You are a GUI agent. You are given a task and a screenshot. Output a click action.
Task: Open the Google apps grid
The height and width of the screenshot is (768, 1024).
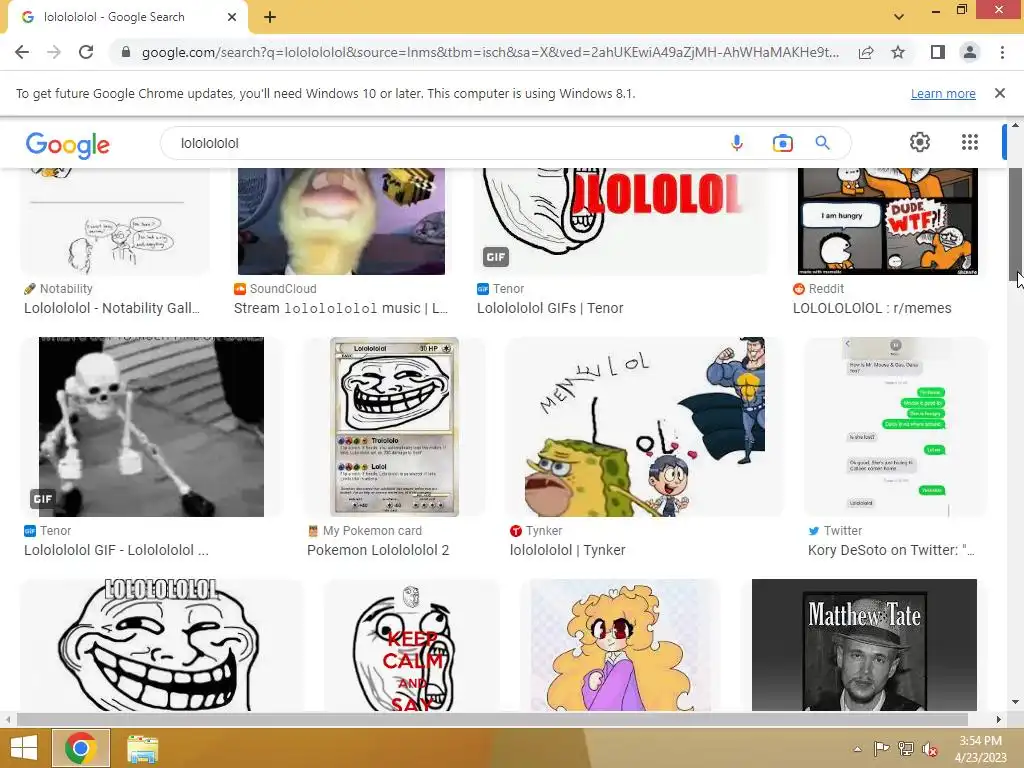click(970, 142)
